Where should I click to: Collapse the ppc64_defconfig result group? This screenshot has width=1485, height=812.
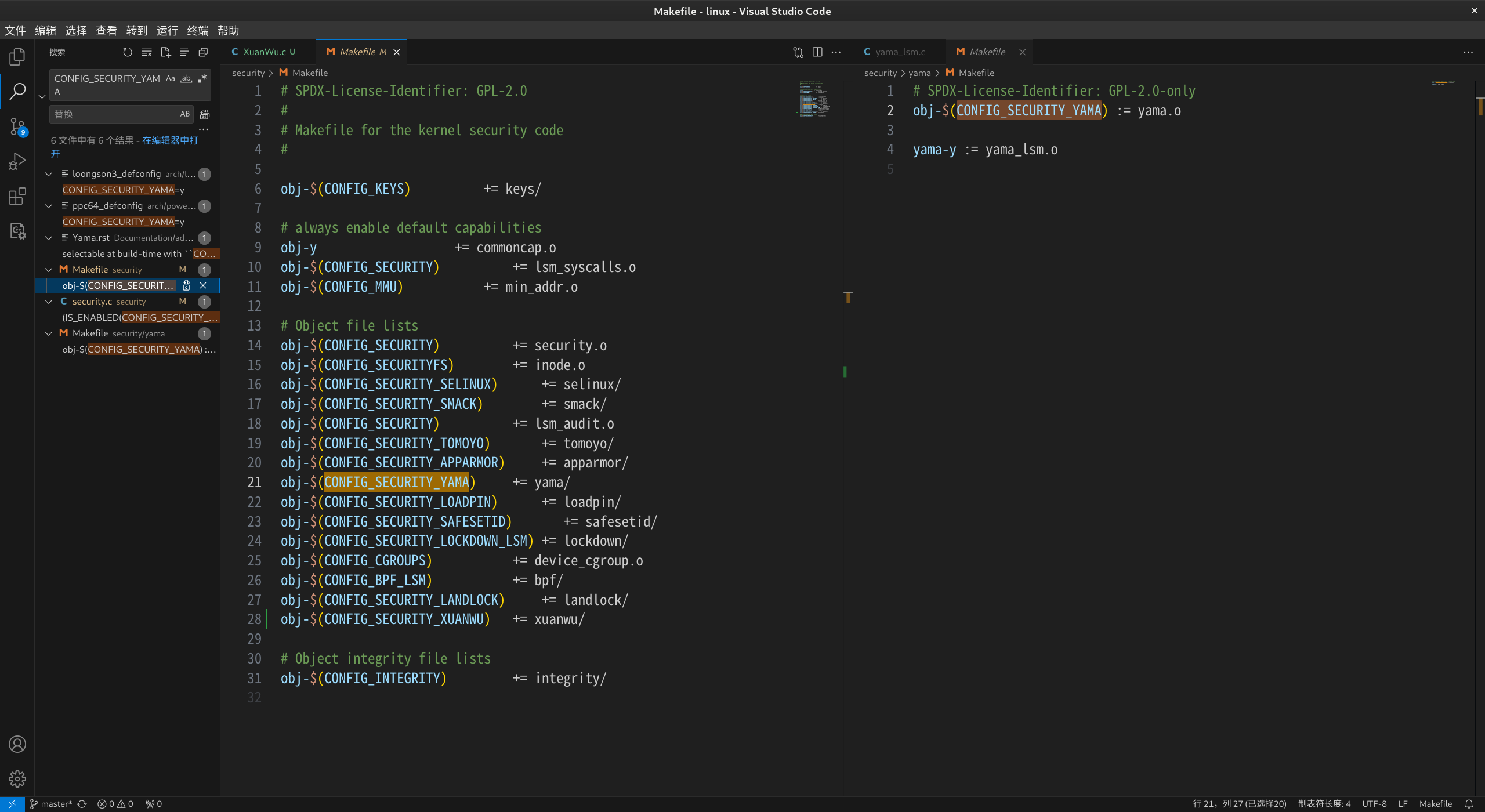tap(49, 206)
